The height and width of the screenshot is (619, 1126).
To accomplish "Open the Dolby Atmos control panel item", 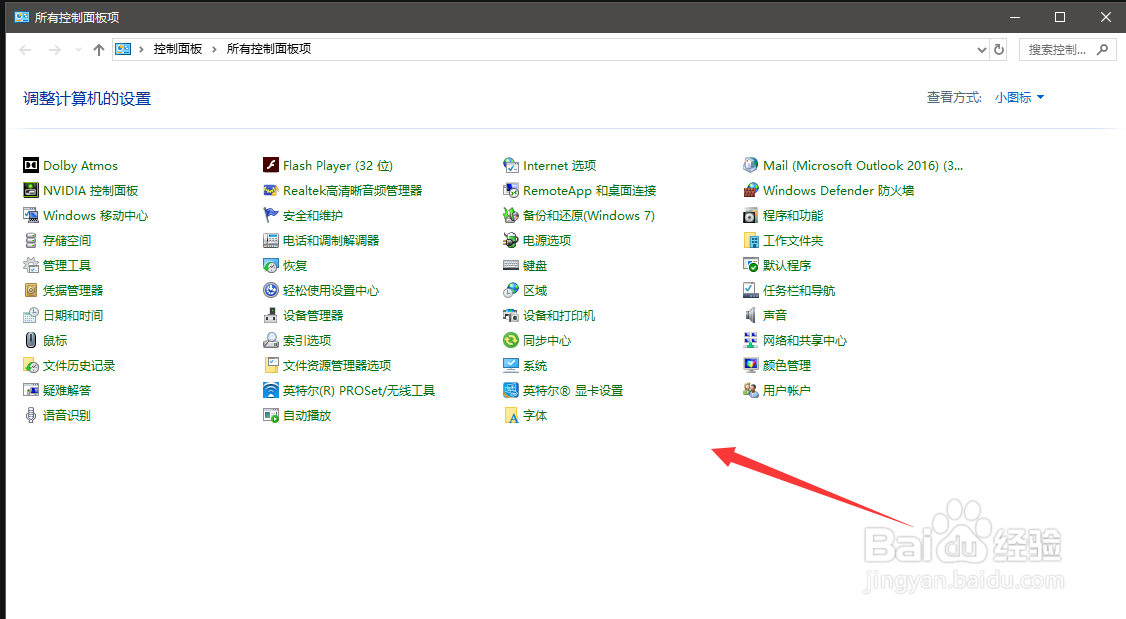I will [x=79, y=165].
